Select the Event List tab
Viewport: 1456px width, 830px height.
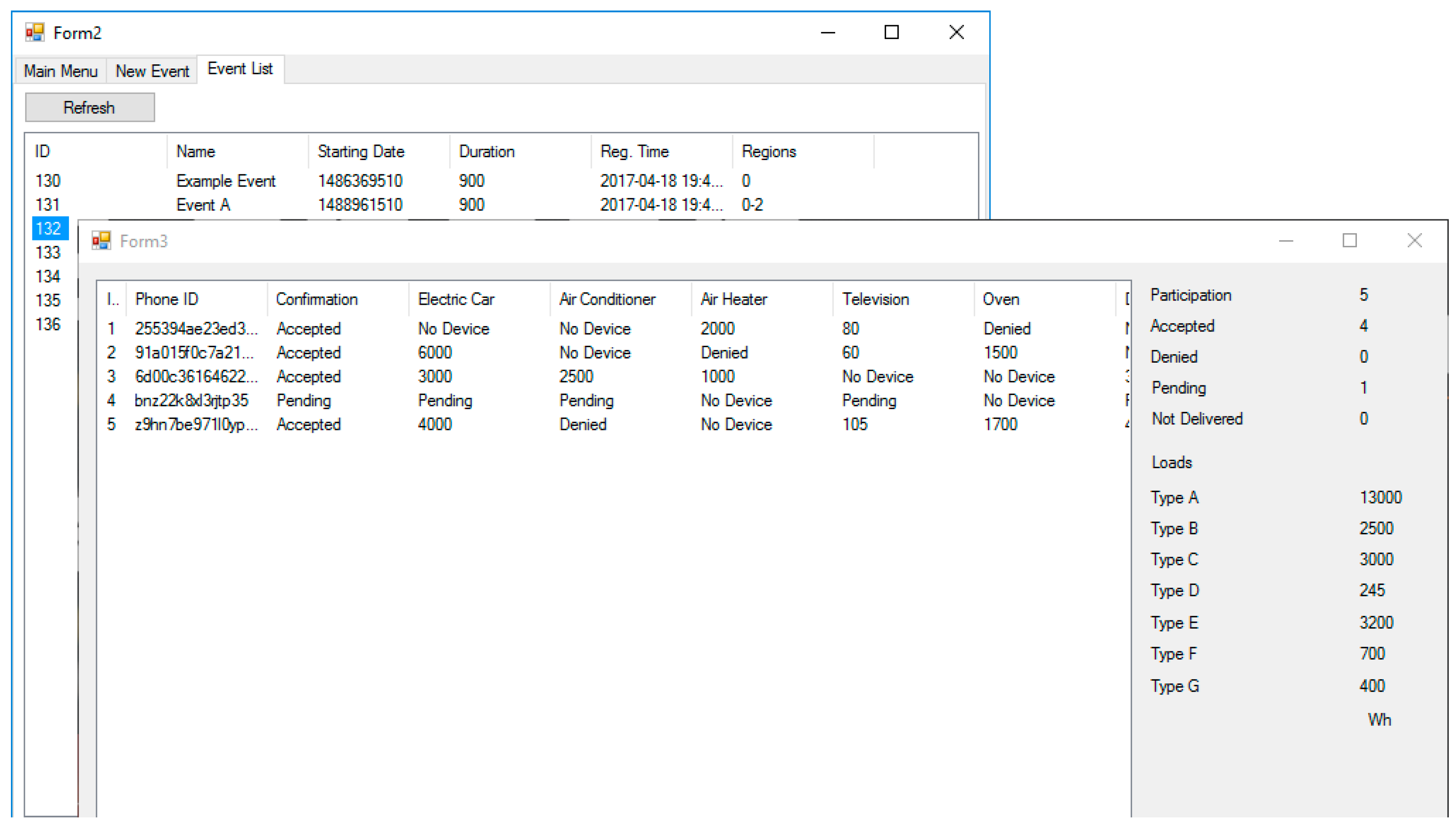point(240,69)
